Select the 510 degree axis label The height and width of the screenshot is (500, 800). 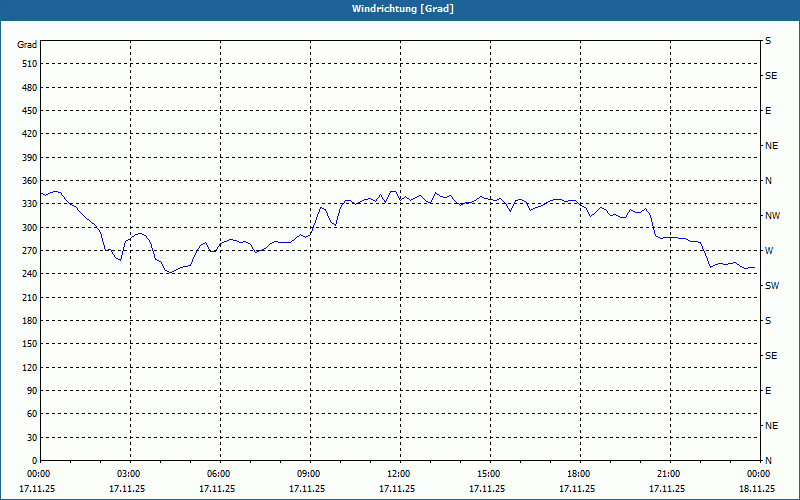(x=30, y=64)
